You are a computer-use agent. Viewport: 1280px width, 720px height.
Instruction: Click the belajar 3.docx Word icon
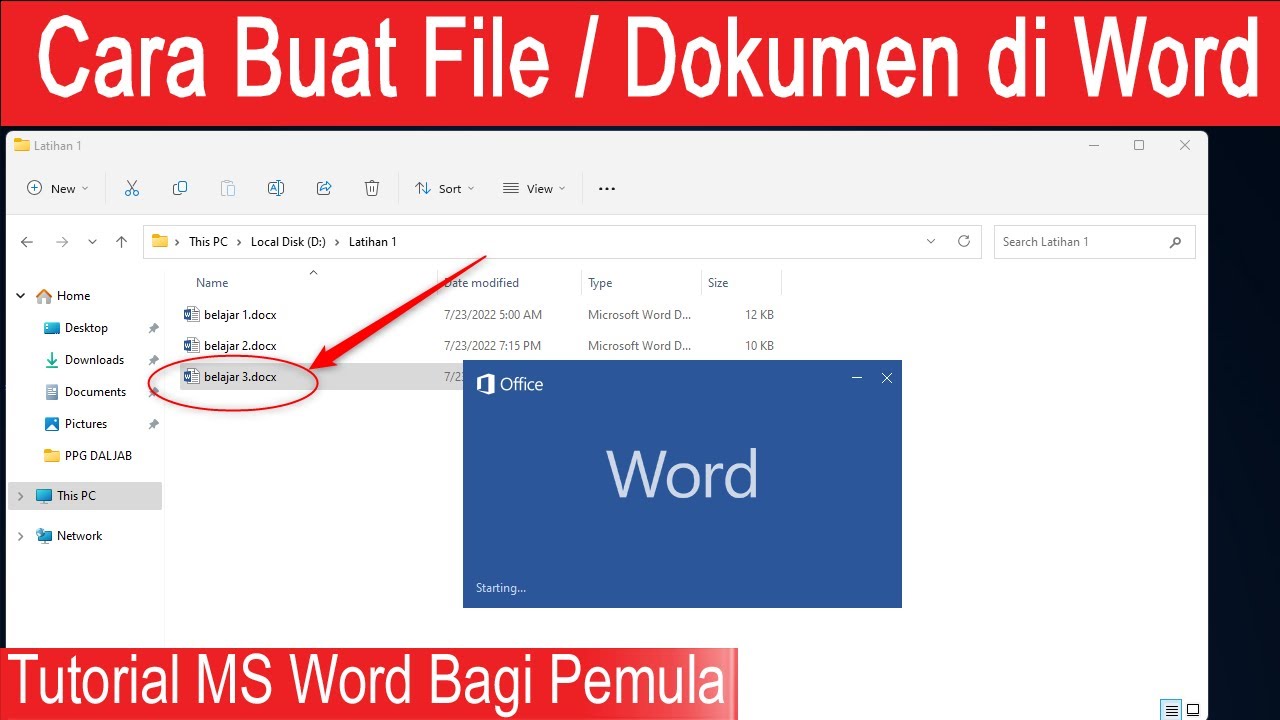pyautogui.click(x=192, y=376)
